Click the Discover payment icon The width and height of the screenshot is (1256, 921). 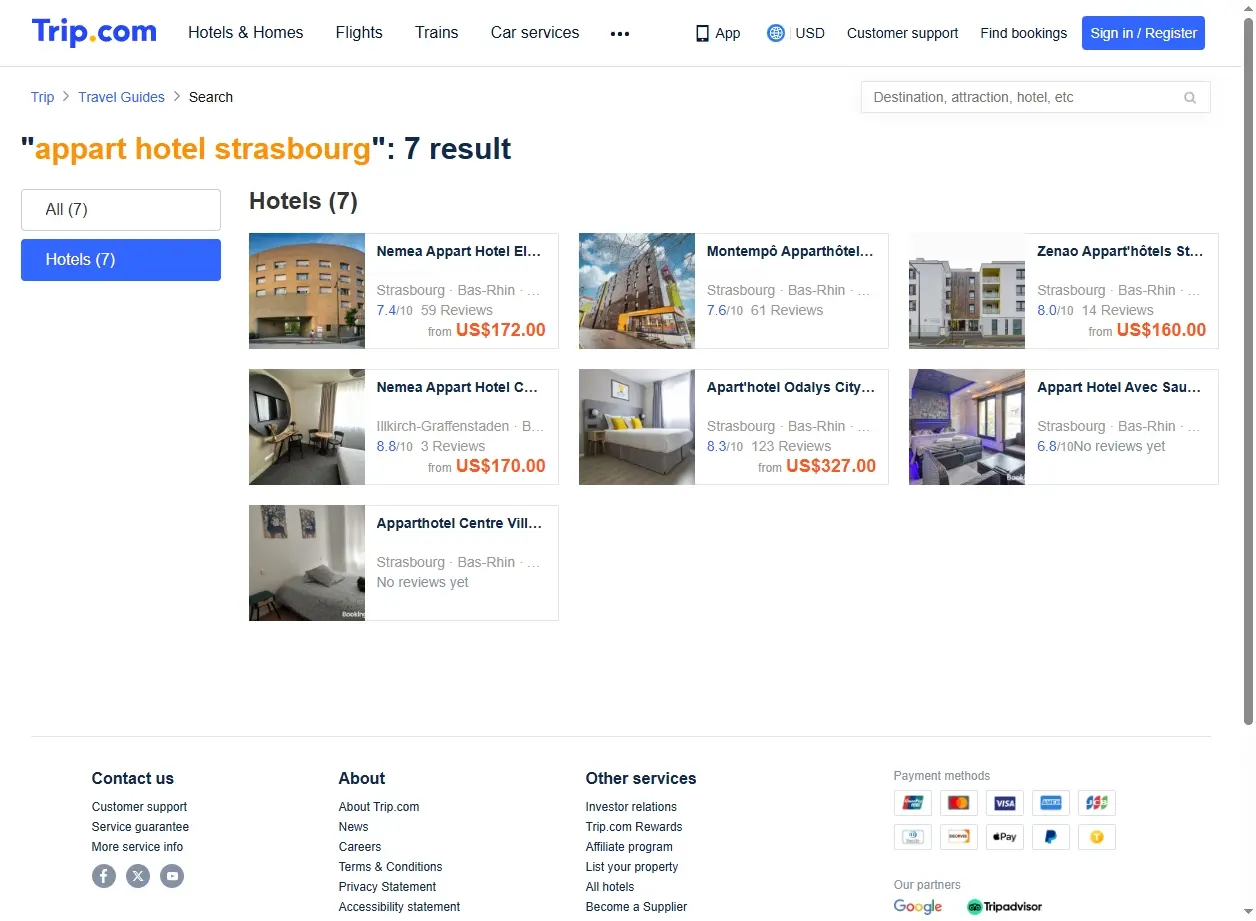(958, 837)
